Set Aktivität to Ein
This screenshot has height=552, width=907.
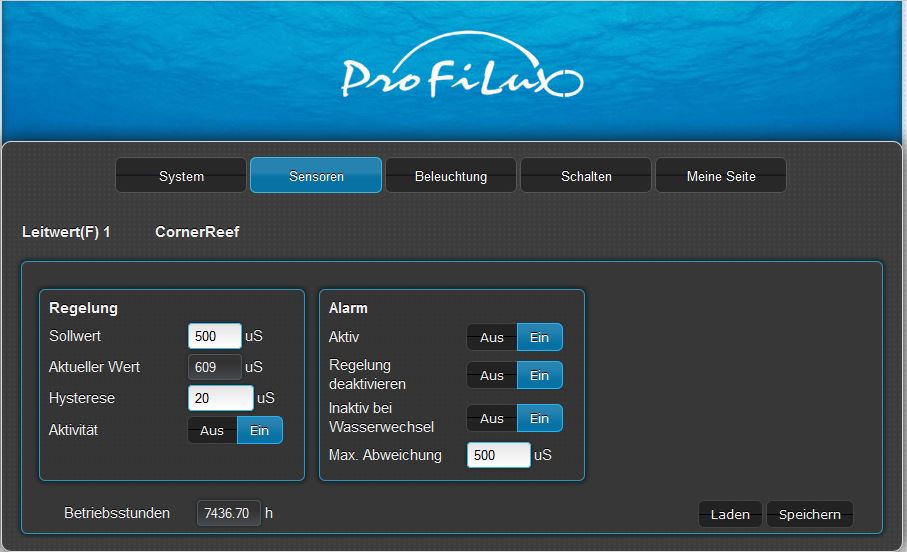point(259,430)
